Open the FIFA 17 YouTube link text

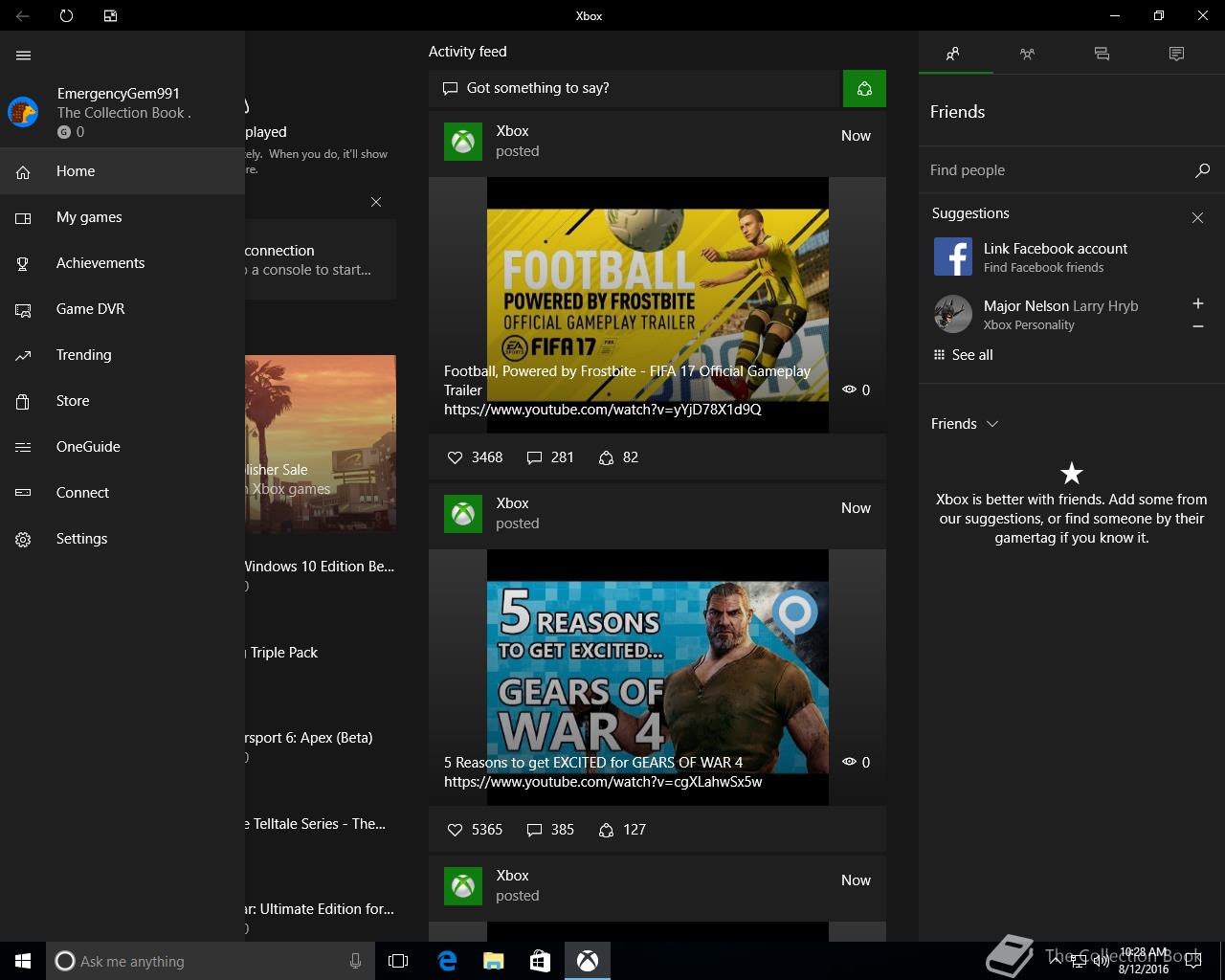coord(603,410)
